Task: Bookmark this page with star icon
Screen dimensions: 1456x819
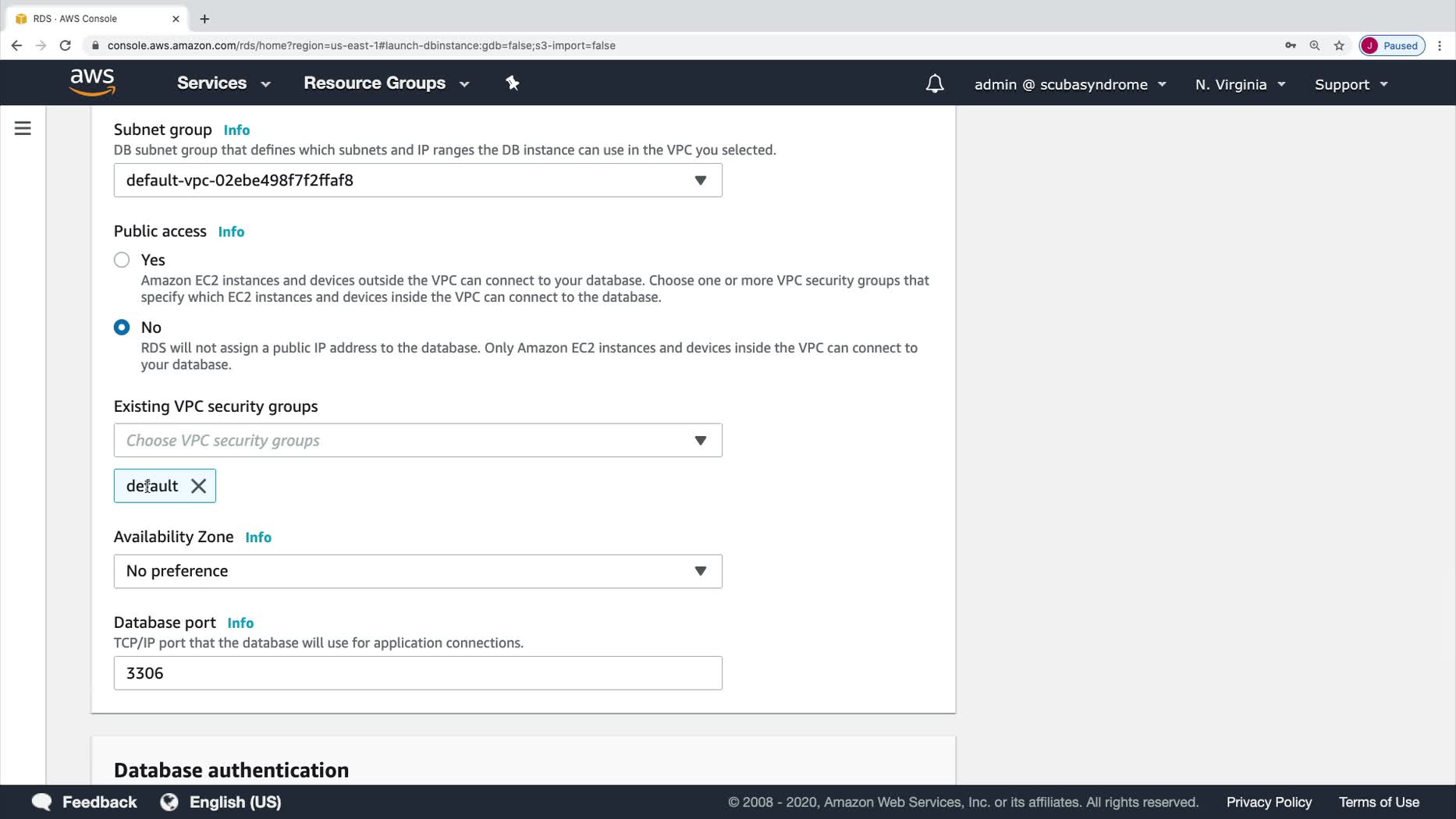Action: tap(1339, 45)
